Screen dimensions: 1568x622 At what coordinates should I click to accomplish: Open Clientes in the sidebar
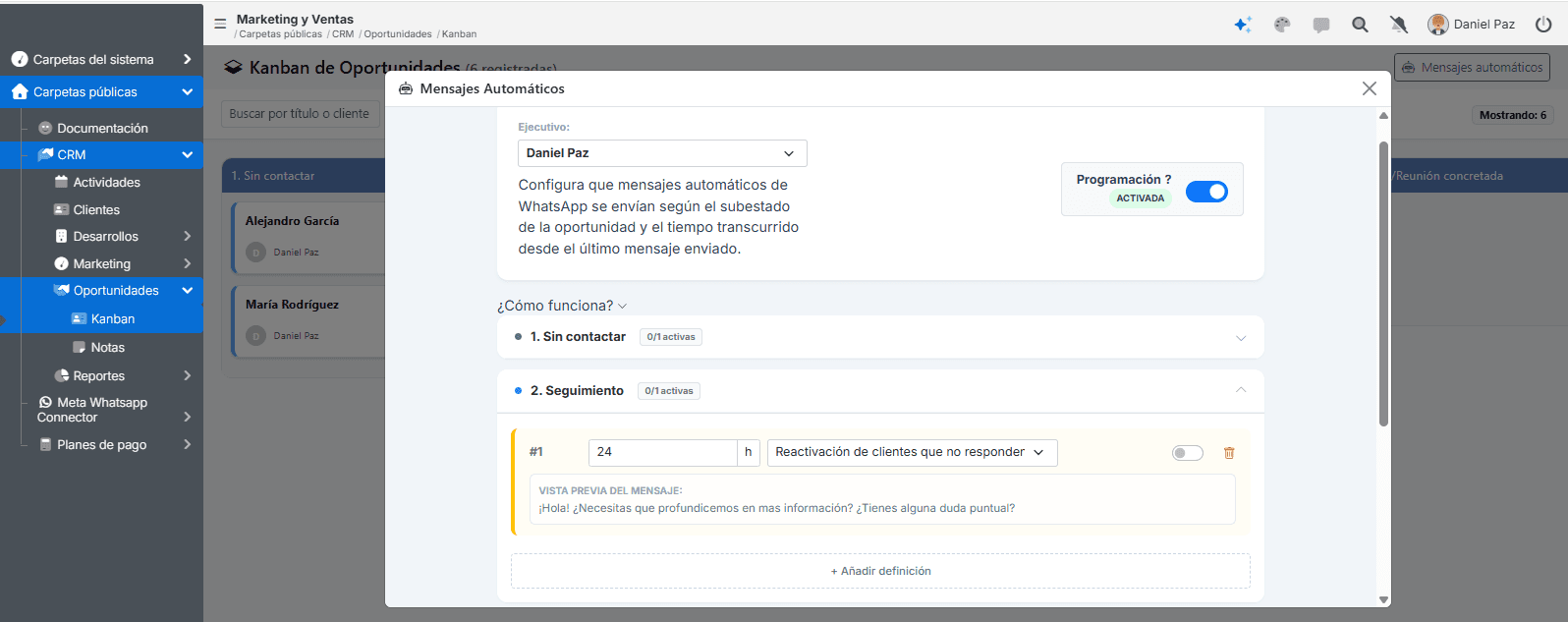pyautogui.click(x=96, y=209)
